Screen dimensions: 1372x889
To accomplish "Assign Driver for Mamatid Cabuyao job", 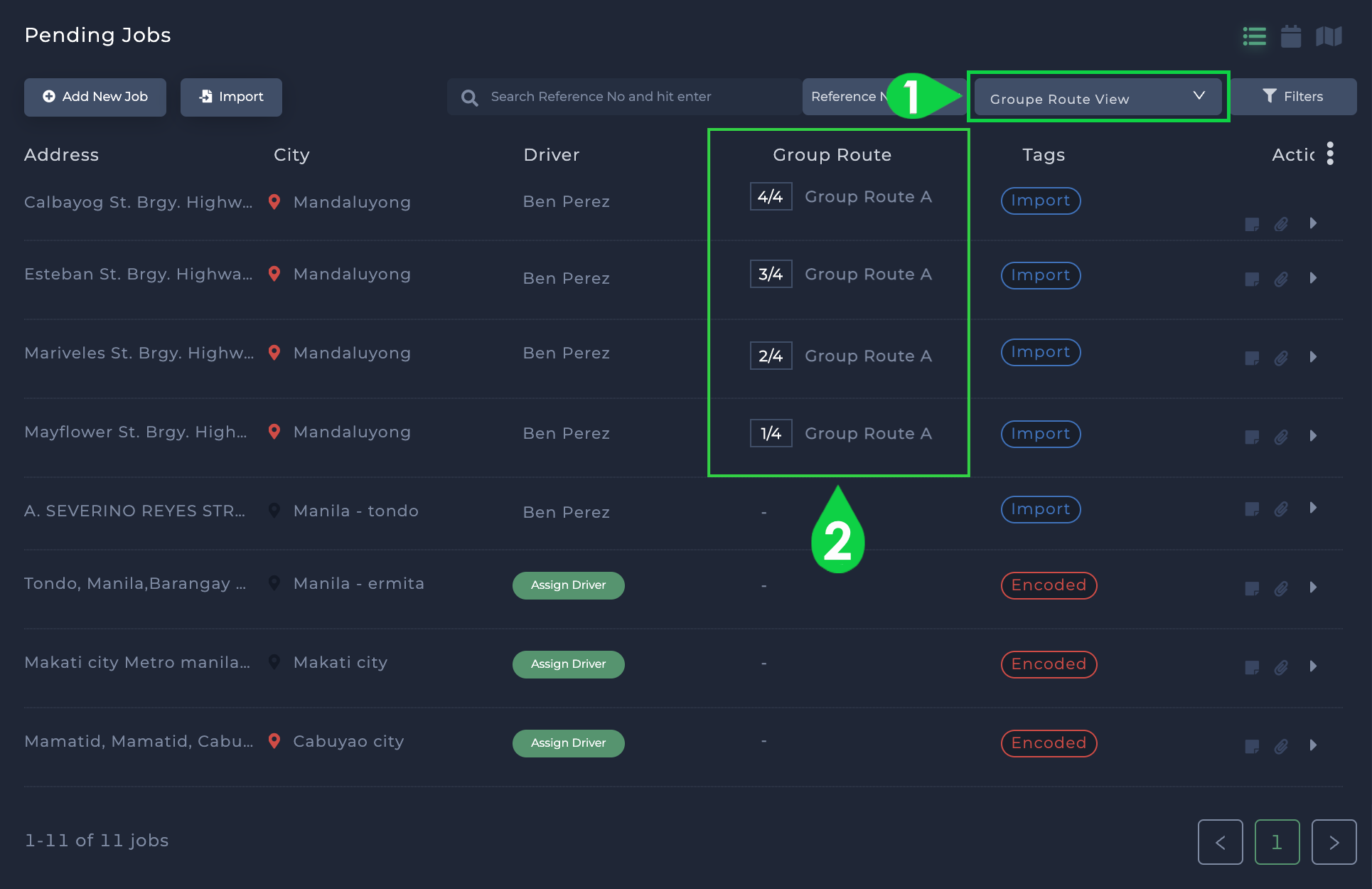I will click(x=569, y=743).
